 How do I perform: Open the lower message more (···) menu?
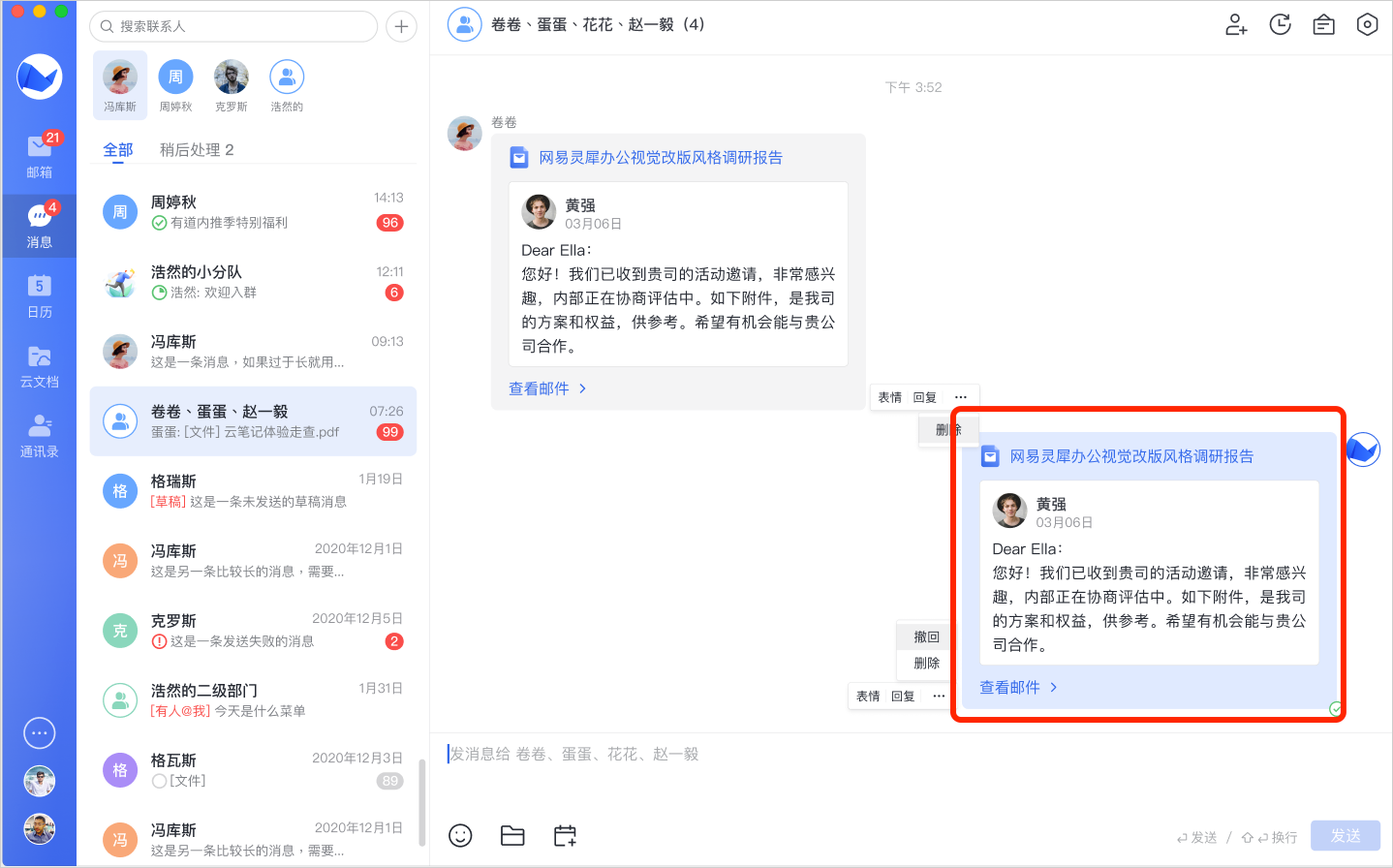939,696
